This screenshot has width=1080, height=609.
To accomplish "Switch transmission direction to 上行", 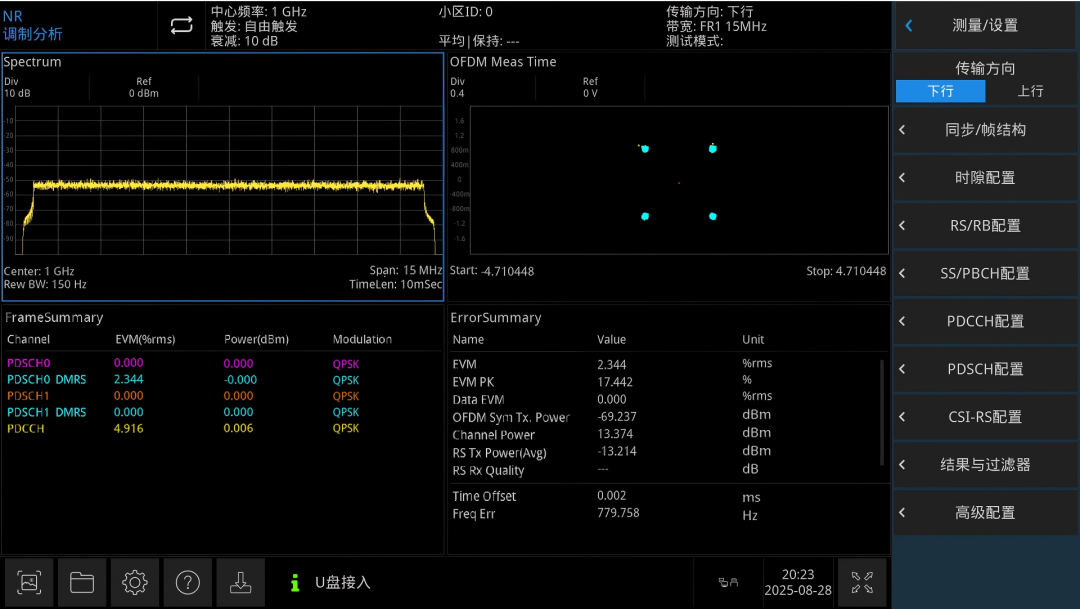I will [1030, 91].
